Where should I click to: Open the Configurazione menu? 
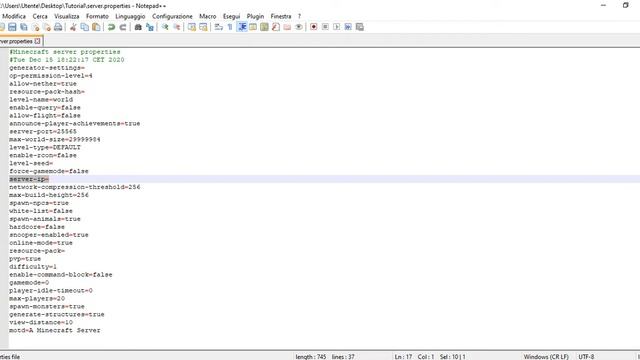click(x=172, y=16)
